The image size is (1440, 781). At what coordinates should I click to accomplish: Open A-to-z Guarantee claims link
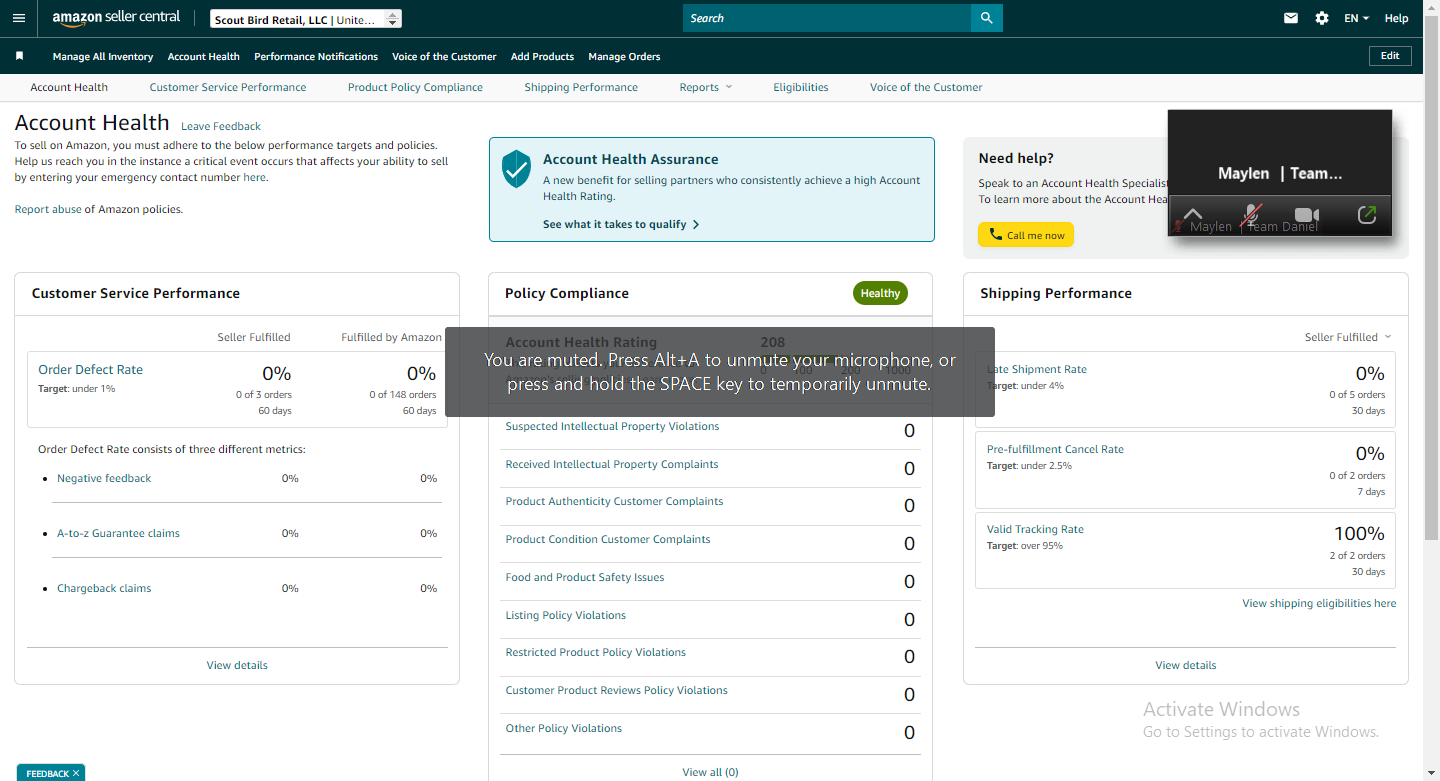point(118,533)
